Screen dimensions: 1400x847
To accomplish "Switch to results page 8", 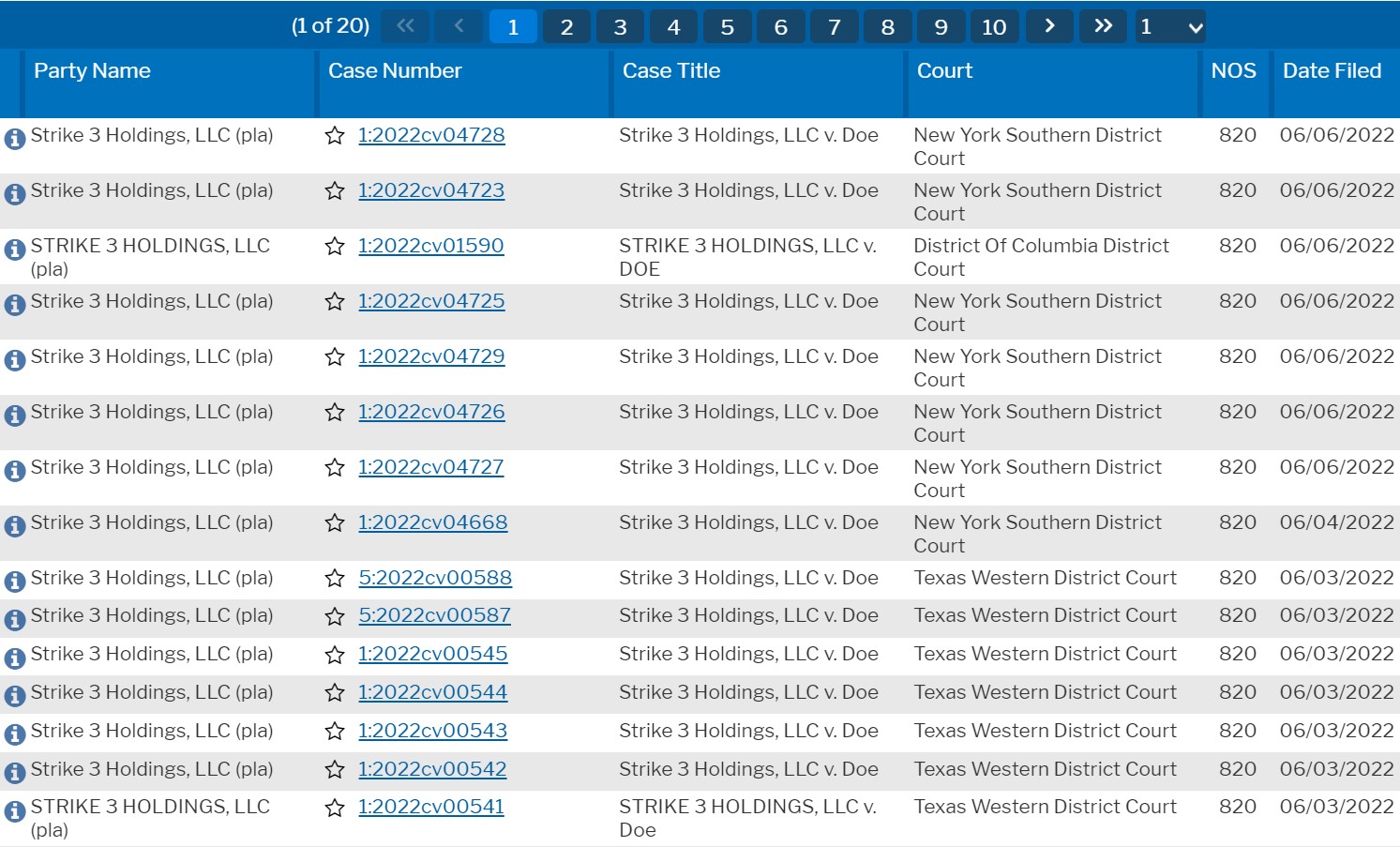I will tap(887, 26).
